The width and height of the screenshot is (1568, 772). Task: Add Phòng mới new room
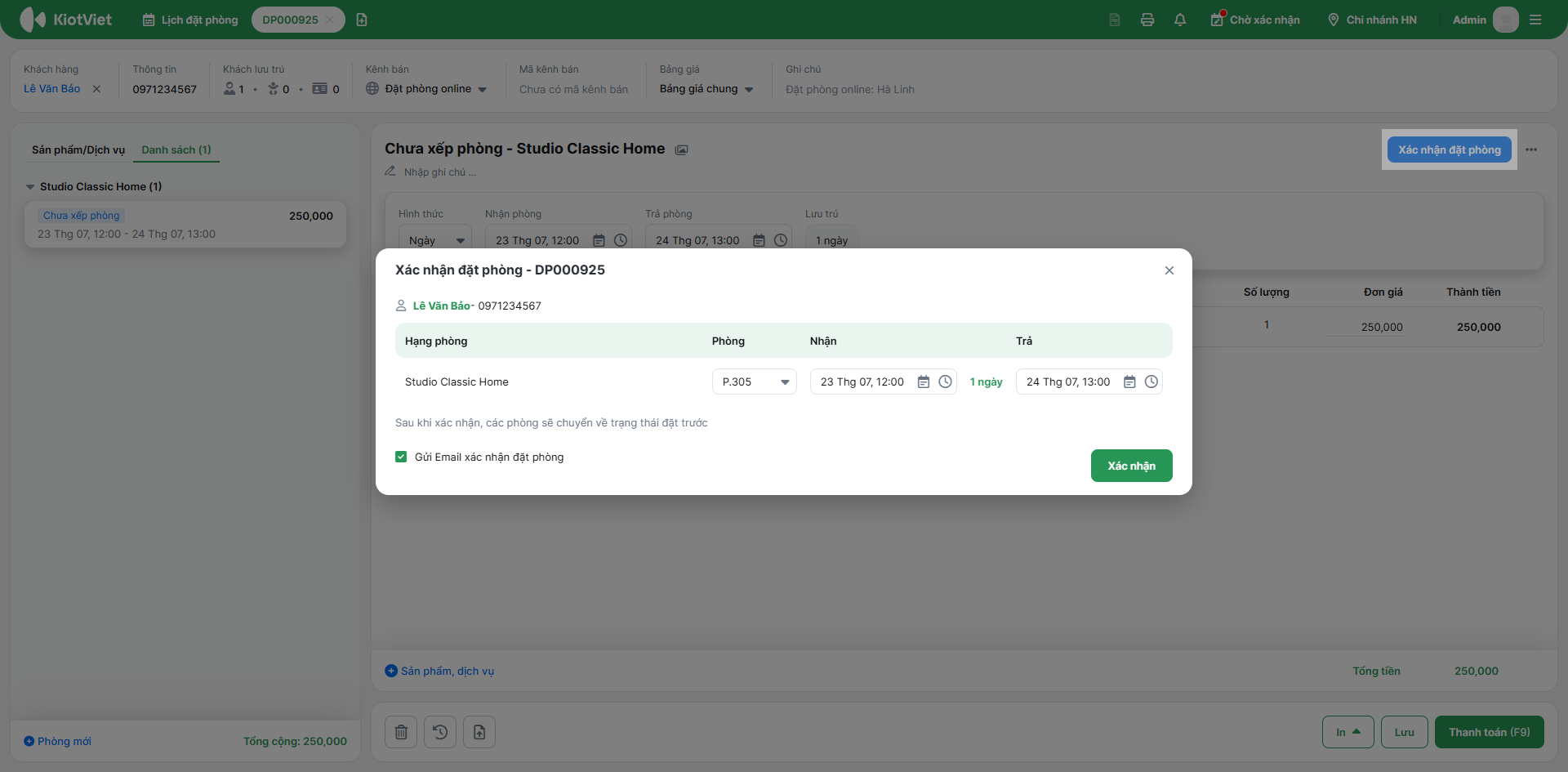57,741
